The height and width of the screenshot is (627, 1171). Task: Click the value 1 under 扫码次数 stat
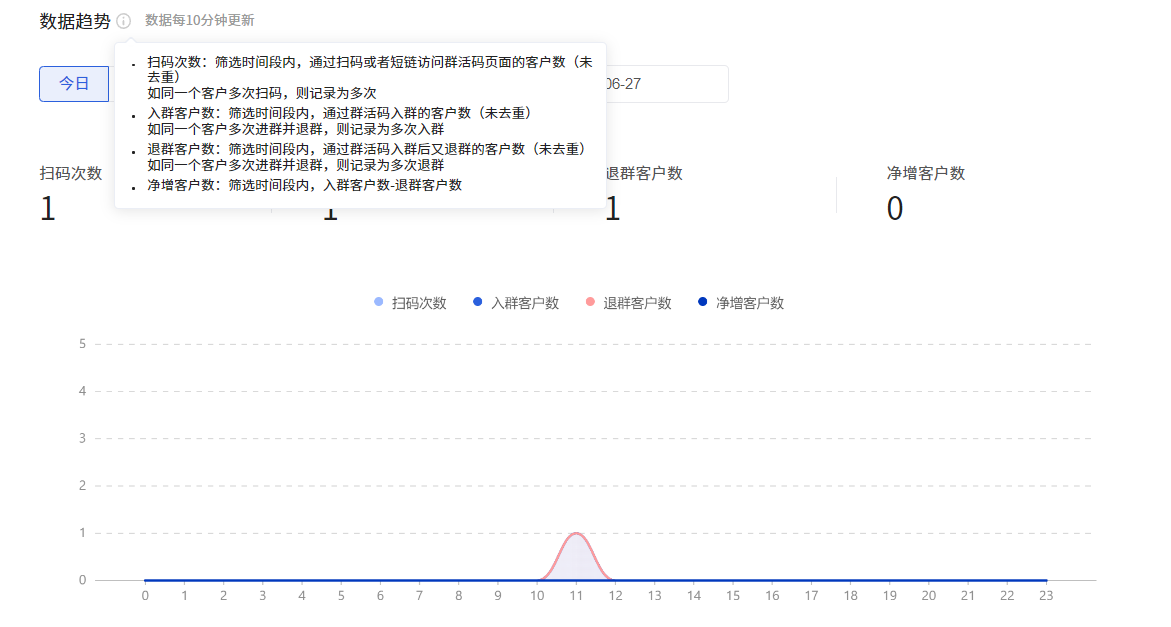coord(48,209)
